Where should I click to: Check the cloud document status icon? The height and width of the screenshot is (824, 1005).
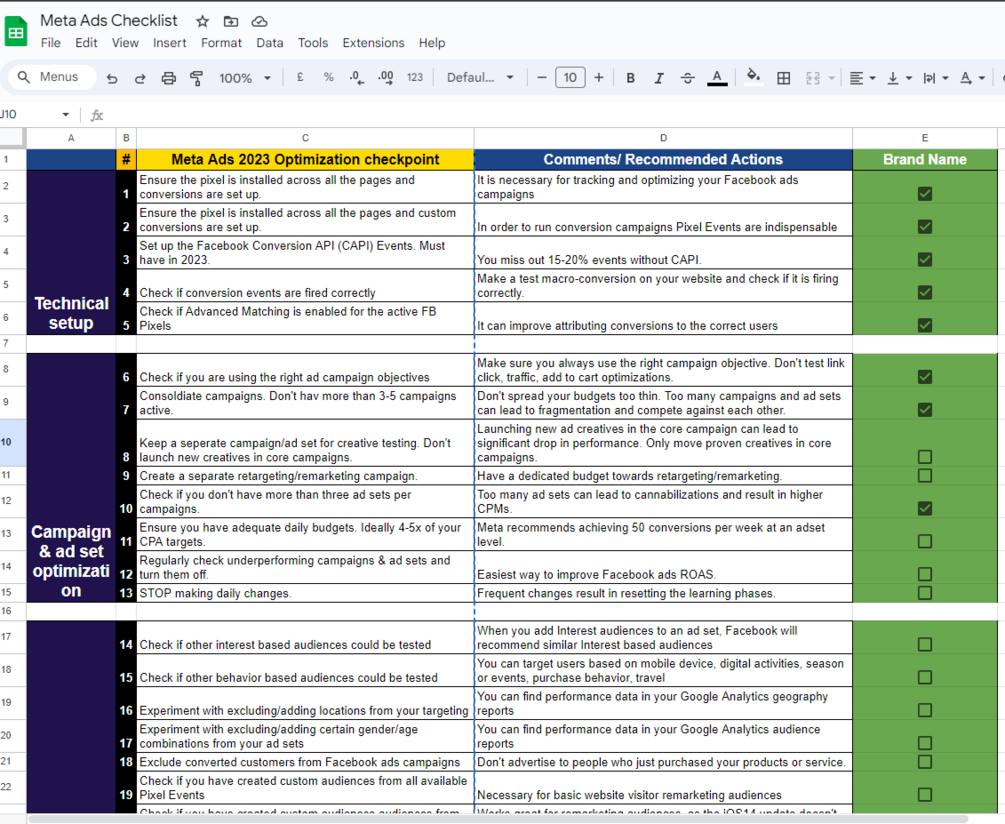click(259, 22)
